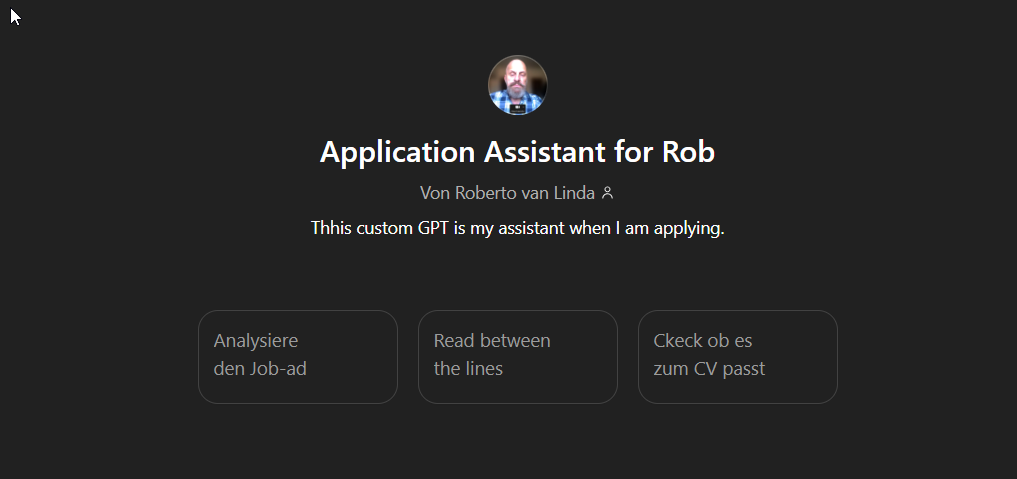Image resolution: width=1017 pixels, height=479 pixels.
Task: Click the word "Rob" in the title
Action: (689, 152)
